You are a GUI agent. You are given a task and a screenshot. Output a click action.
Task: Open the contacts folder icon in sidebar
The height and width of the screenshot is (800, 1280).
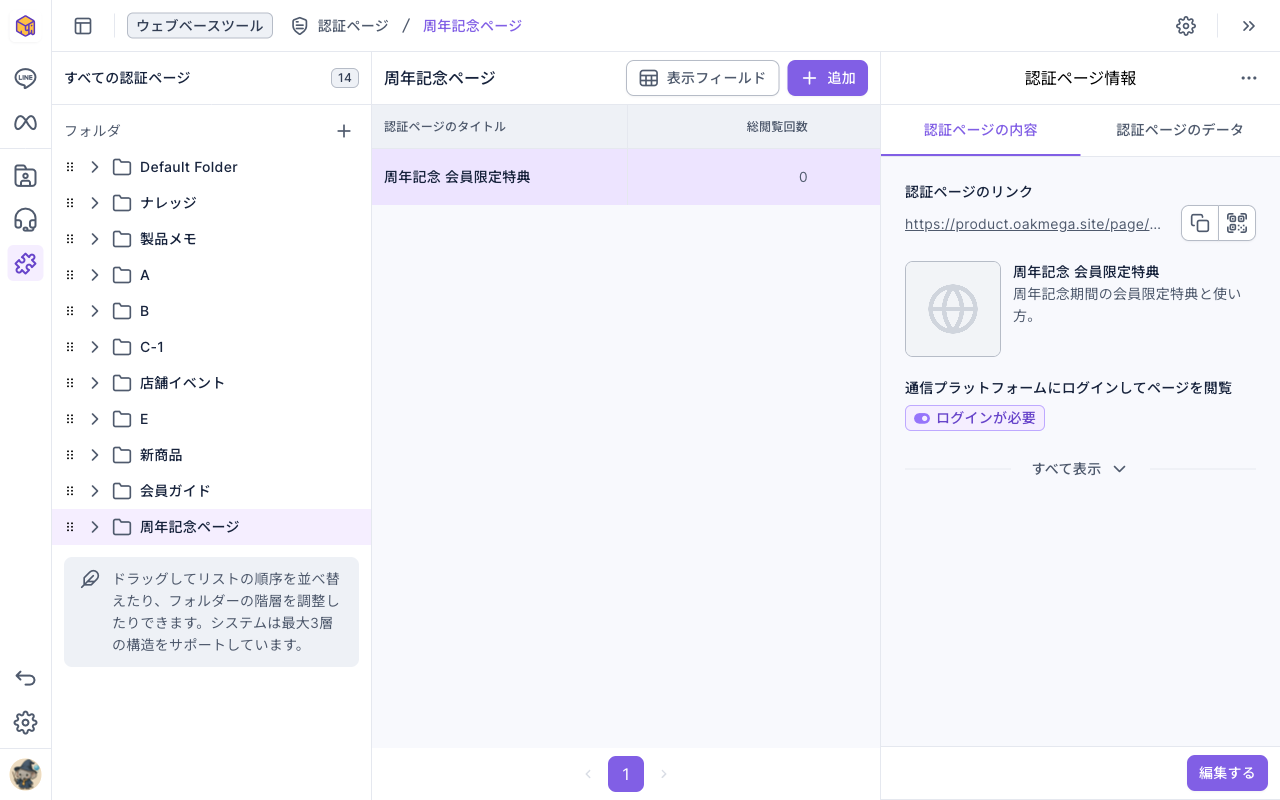coord(25,177)
